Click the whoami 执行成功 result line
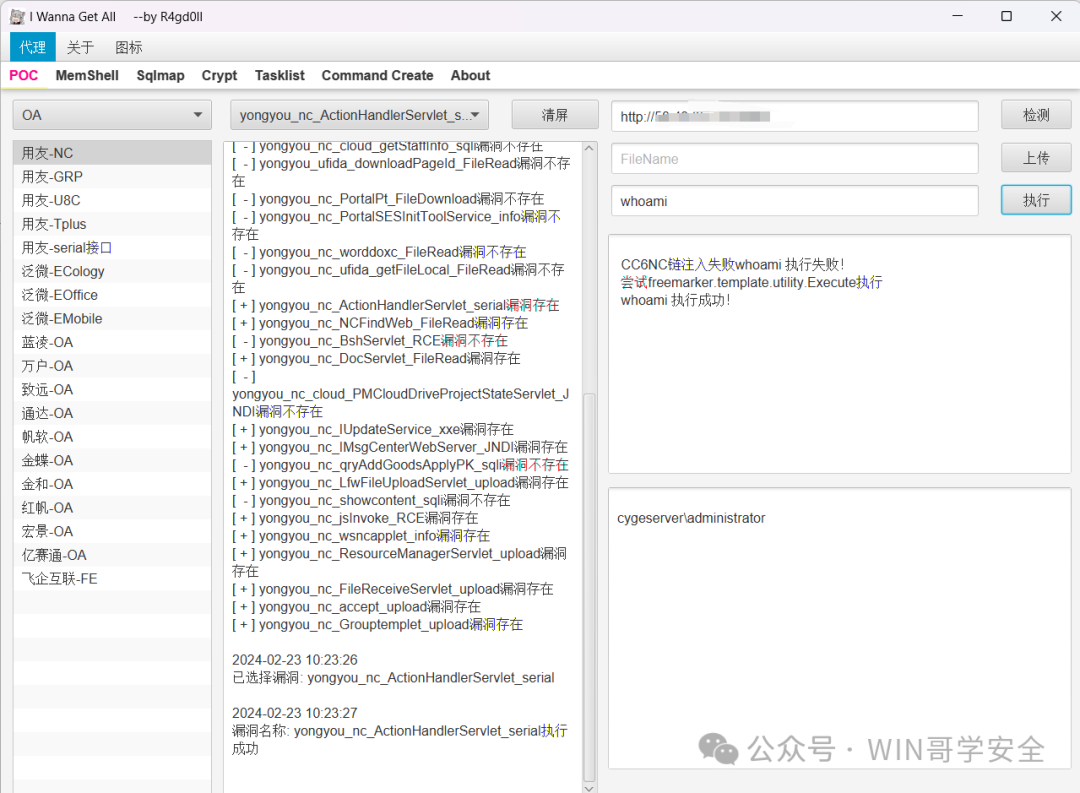This screenshot has height=793, width=1080. 675,300
